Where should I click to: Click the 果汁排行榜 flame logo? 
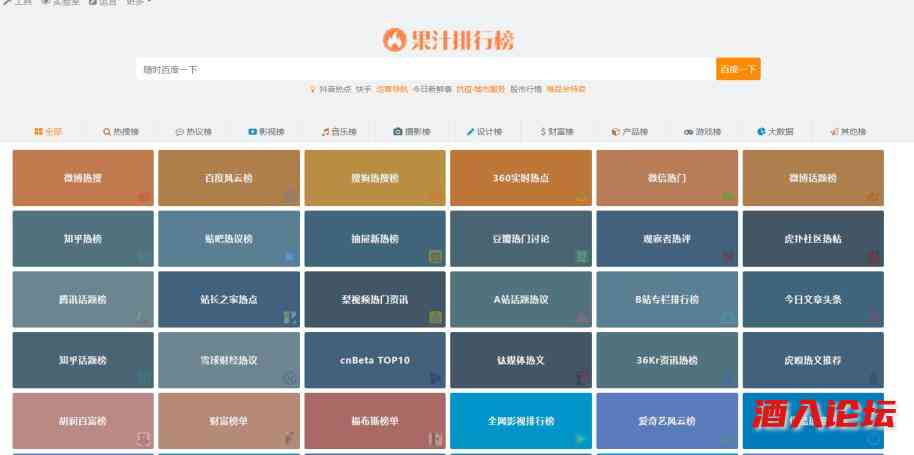point(449,40)
